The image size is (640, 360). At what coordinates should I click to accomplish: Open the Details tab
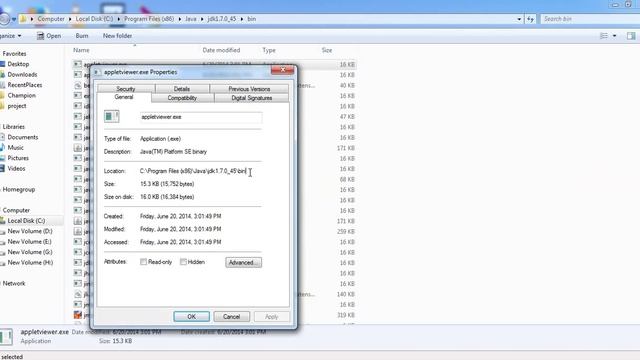tap(182, 89)
